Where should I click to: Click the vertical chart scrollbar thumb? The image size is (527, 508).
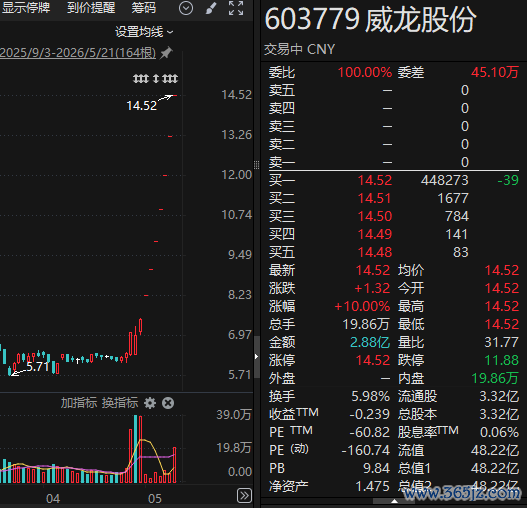tap(257, 357)
